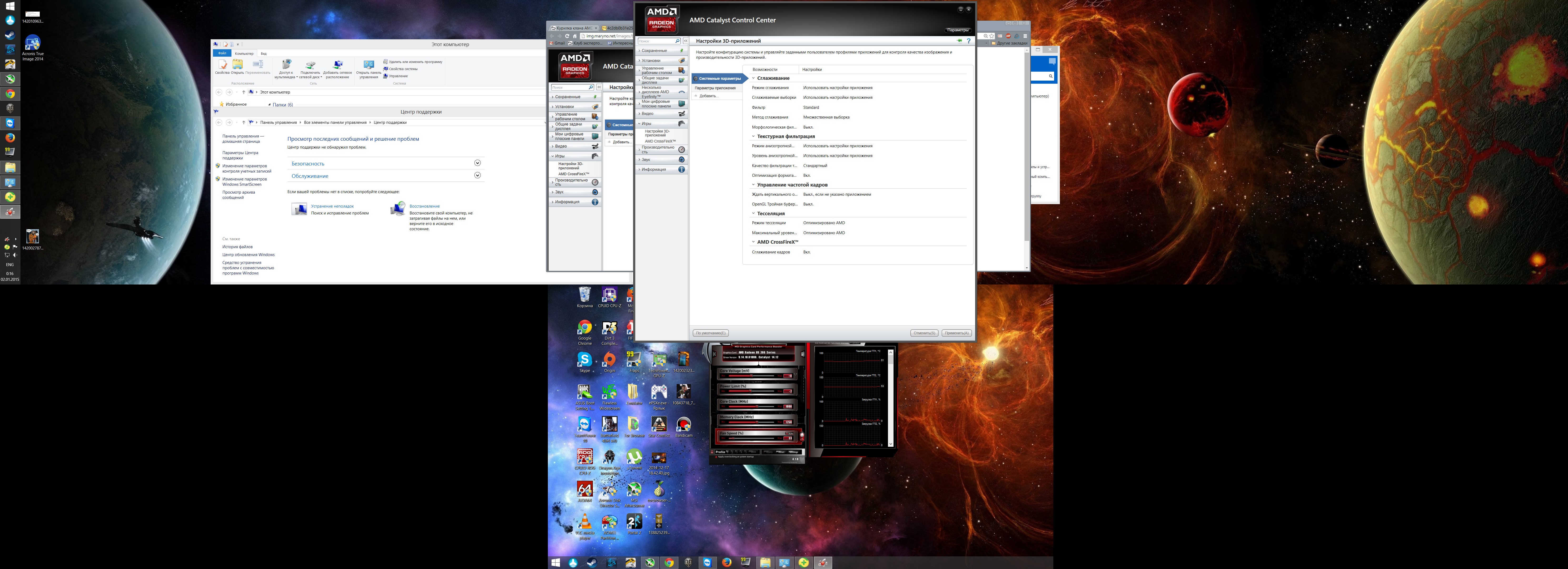This screenshot has width=1568, height=569.
Task: Expand Обслуживание section in Центр поддержки
Action: [477, 175]
